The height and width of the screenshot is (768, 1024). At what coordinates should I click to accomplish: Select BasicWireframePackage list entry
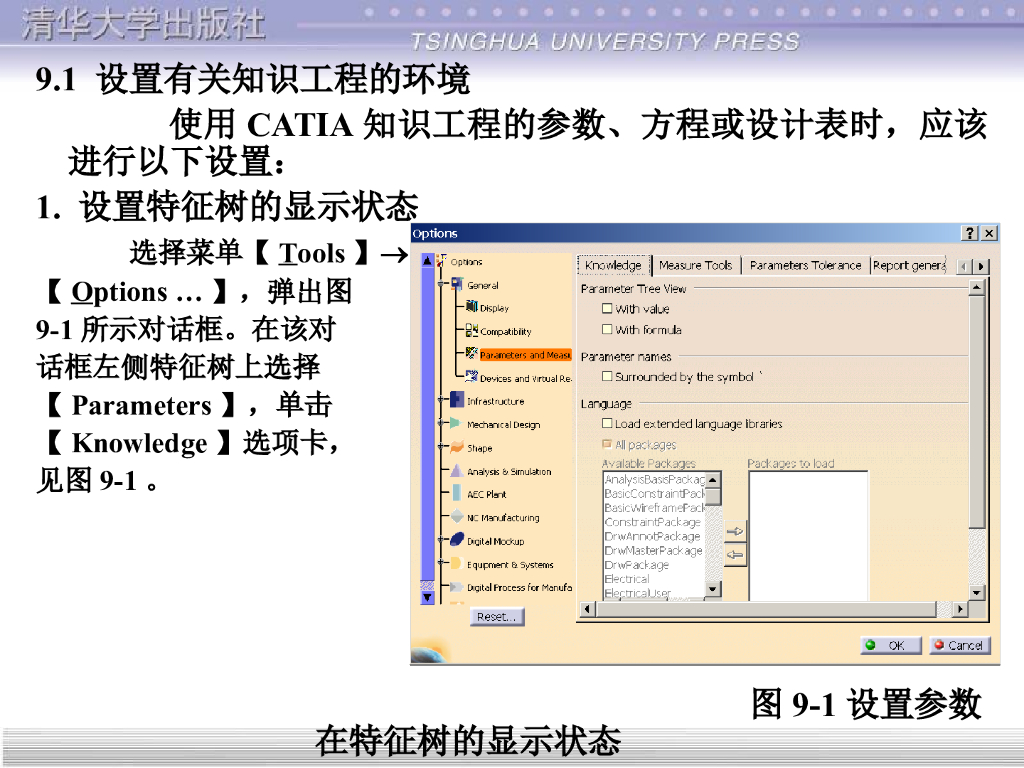click(x=654, y=508)
